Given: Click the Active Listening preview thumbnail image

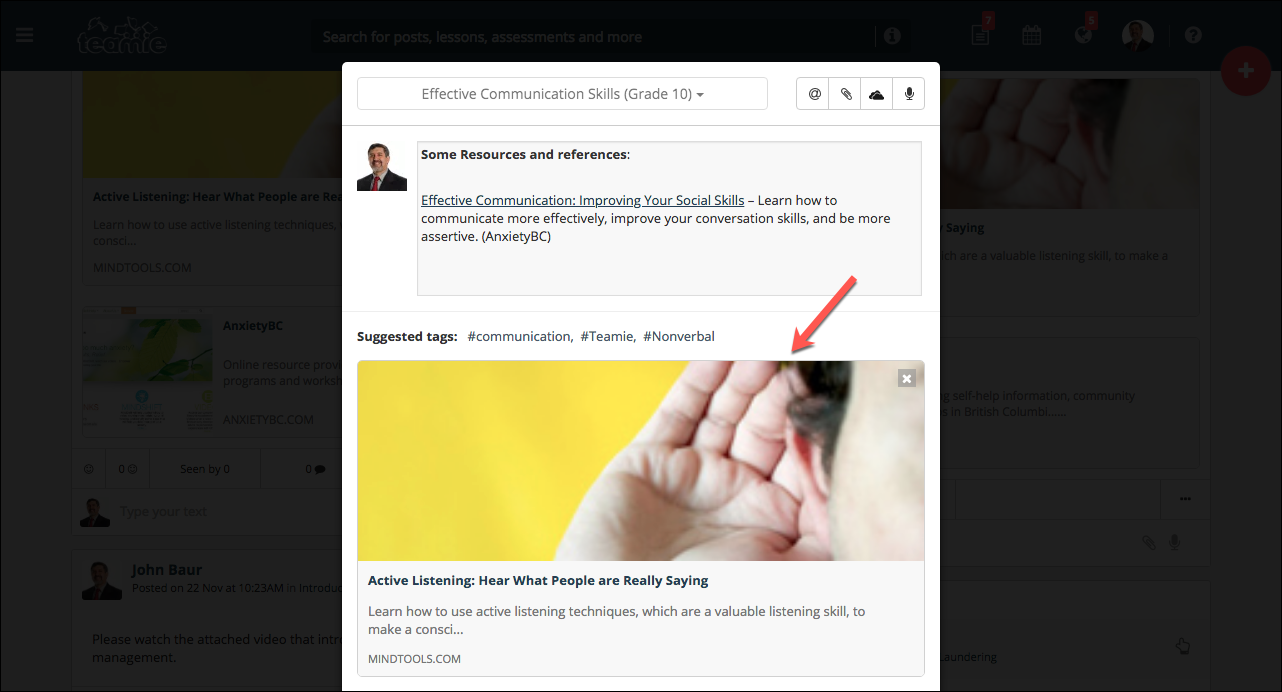Looking at the screenshot, I should [641, 461].
